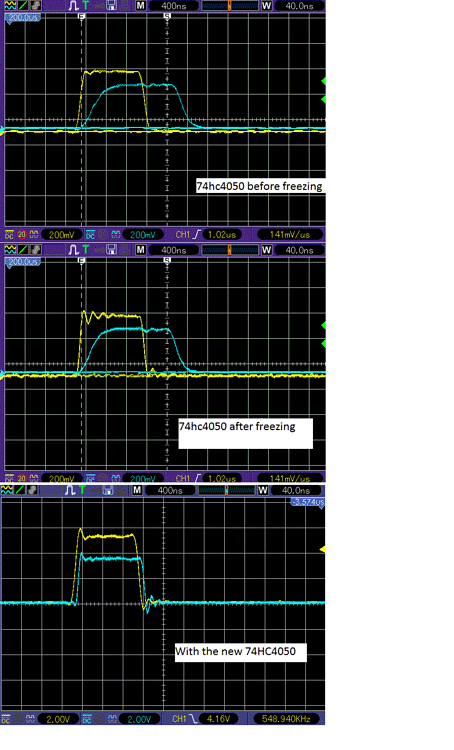Click the pulse trigger icon above 'before freezing' capture
Viewport: 454px width, 750px height.
pyautogui.click(x=73, y=6)
